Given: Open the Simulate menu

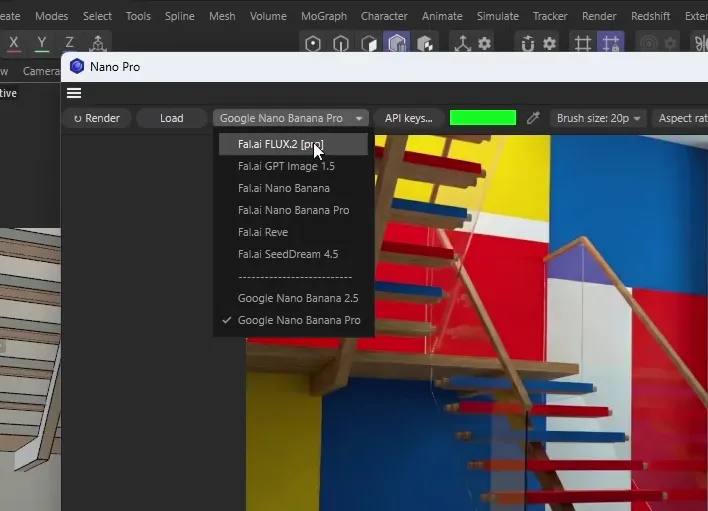Looking at the screenshot, I should [x=498, y=16].
